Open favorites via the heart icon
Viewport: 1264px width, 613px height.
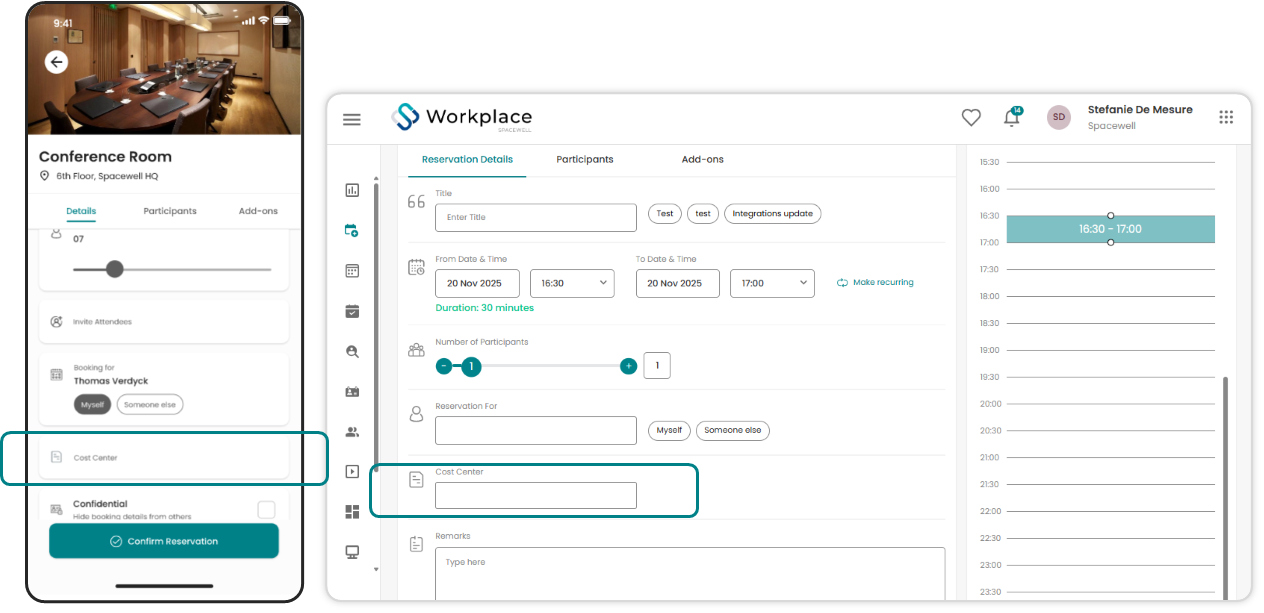coord(971,117)
